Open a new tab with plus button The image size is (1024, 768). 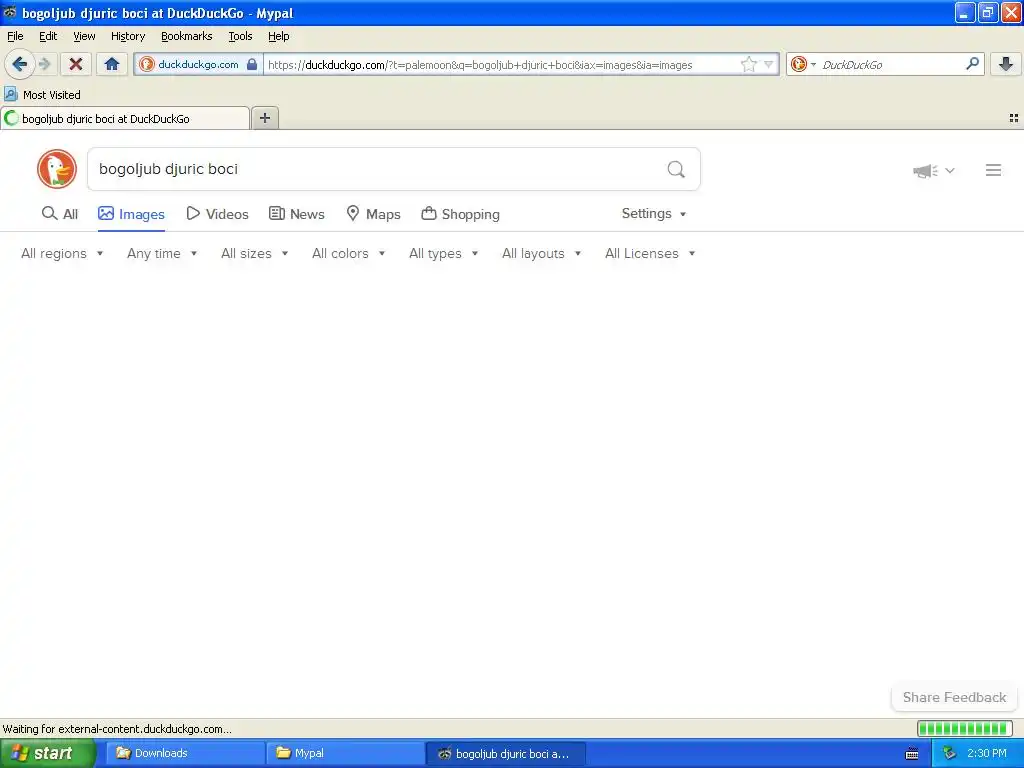pyautogui.click(x=264, y=118)
